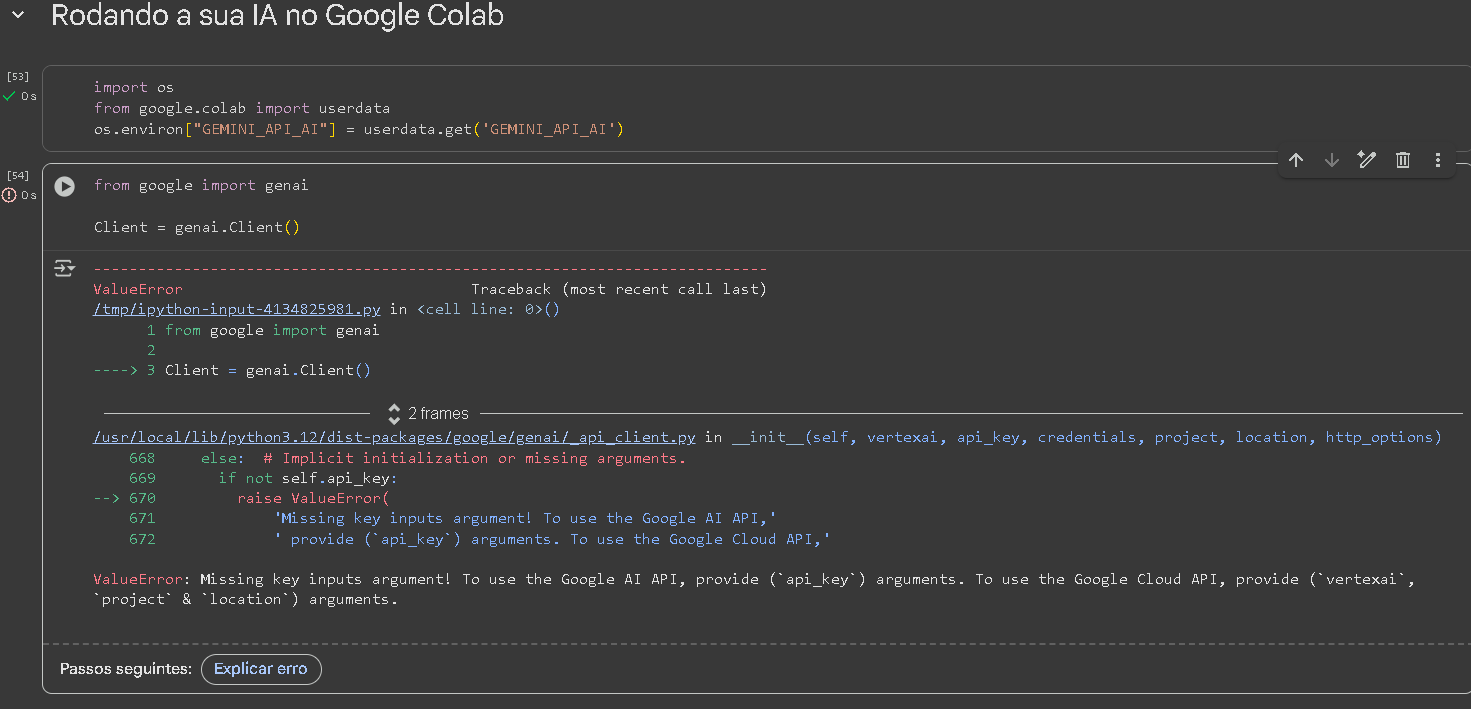Click green checkmark status of cell 53
Screen dimensions: 1471x709
(10, 96)
